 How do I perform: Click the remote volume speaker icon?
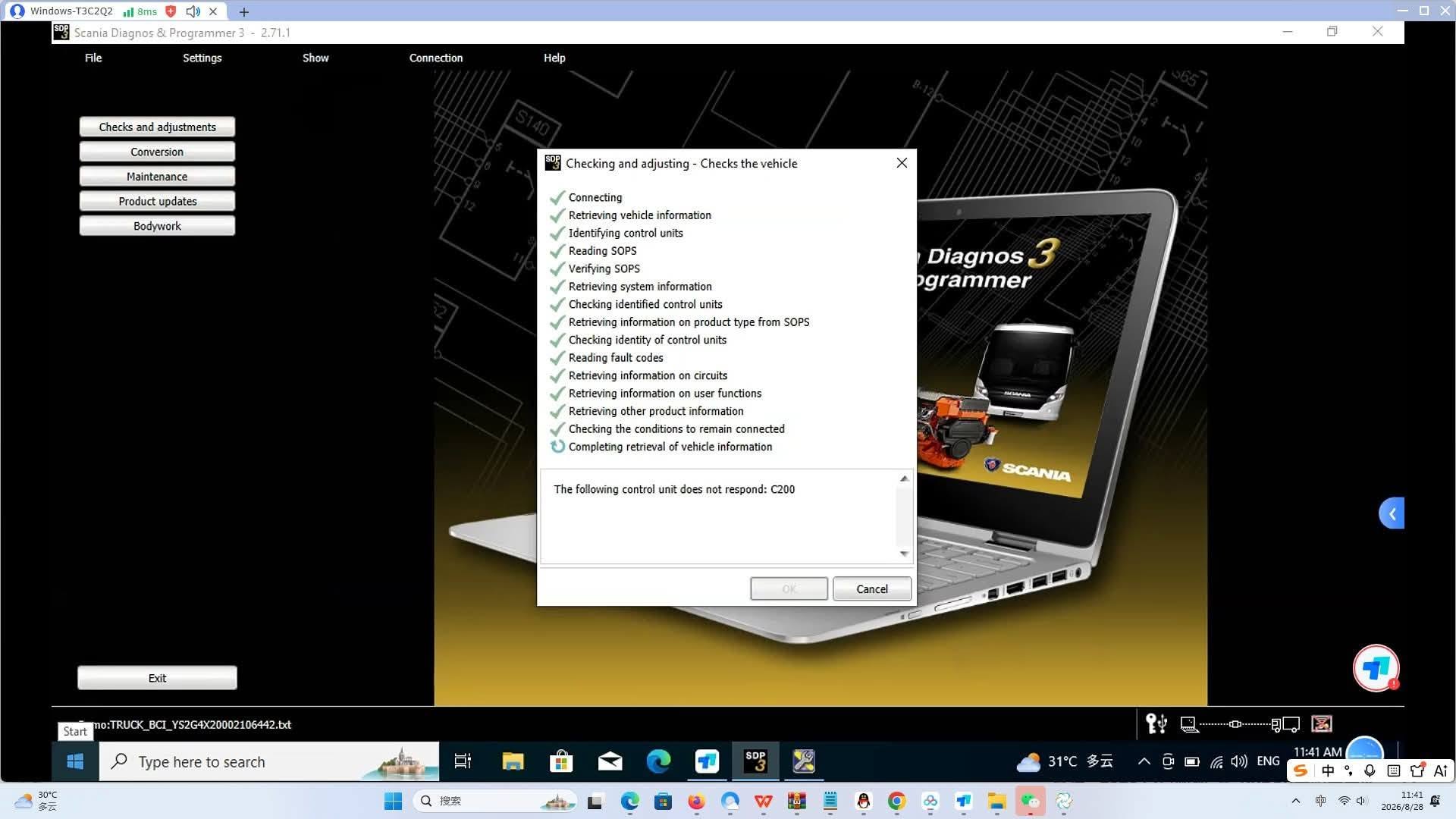1239,761
